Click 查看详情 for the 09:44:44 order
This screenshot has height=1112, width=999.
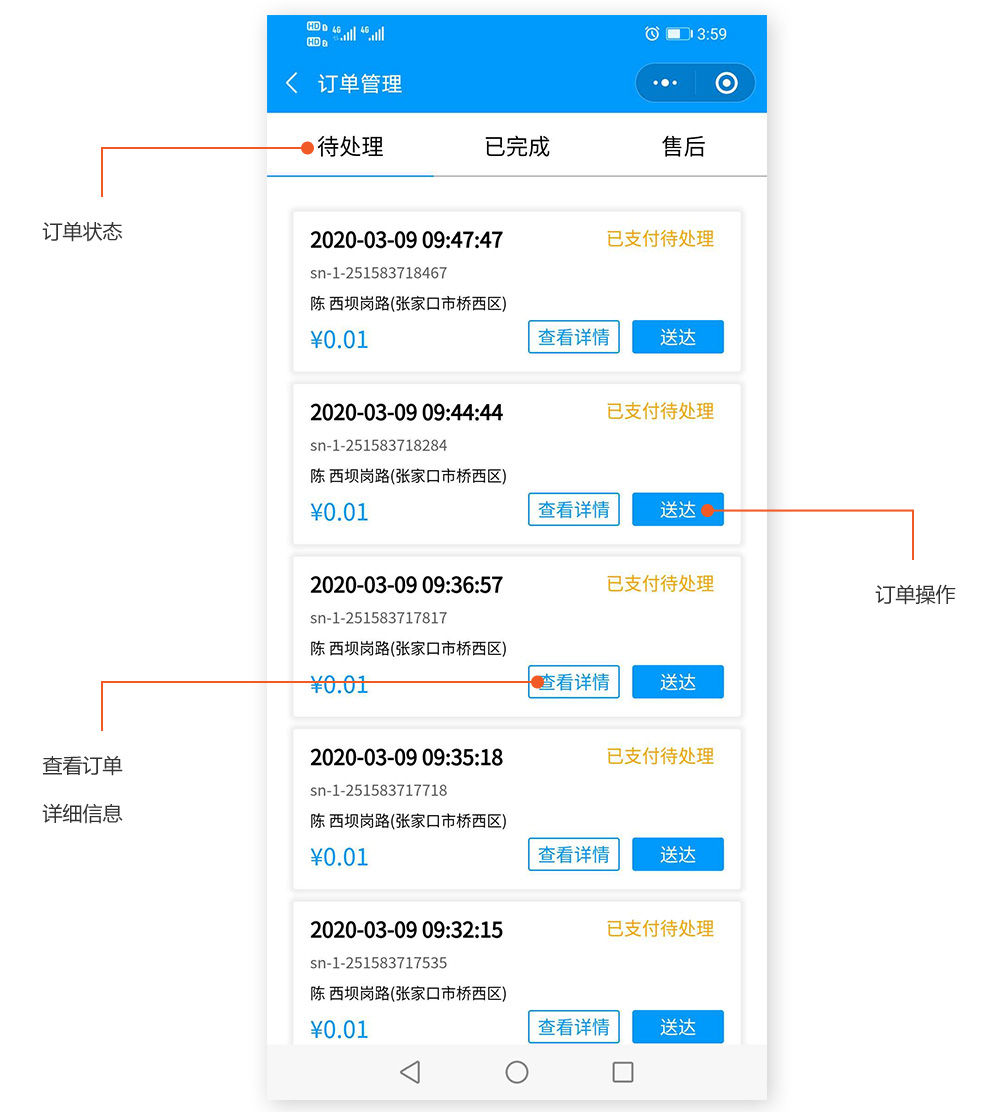click(574, 510)
